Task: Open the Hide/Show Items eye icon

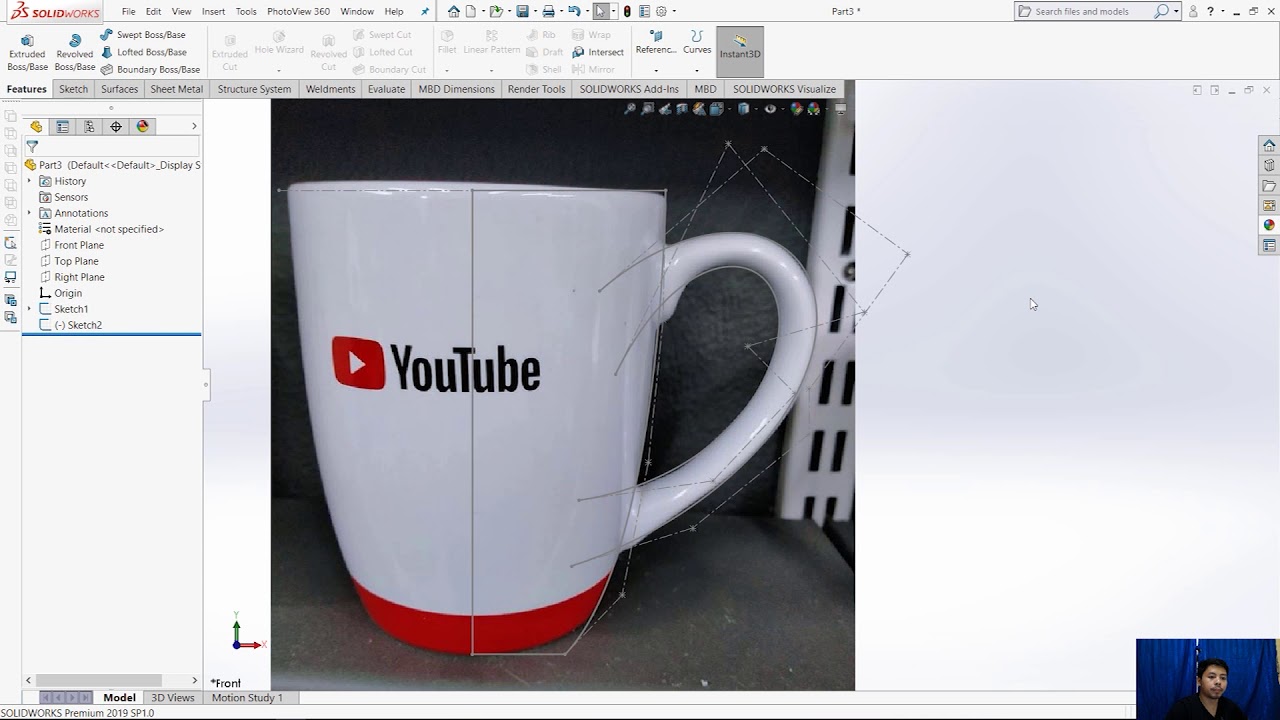Action: tap(770, 109)
